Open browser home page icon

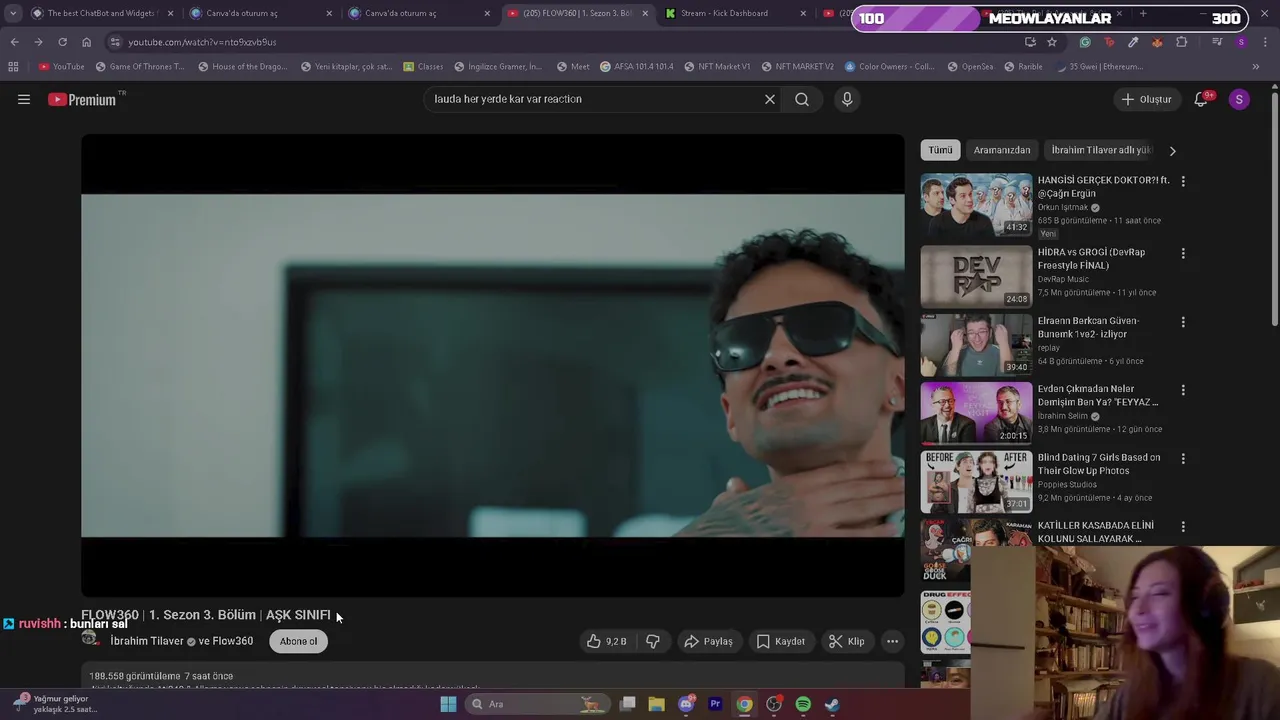[x=86, y=42]
